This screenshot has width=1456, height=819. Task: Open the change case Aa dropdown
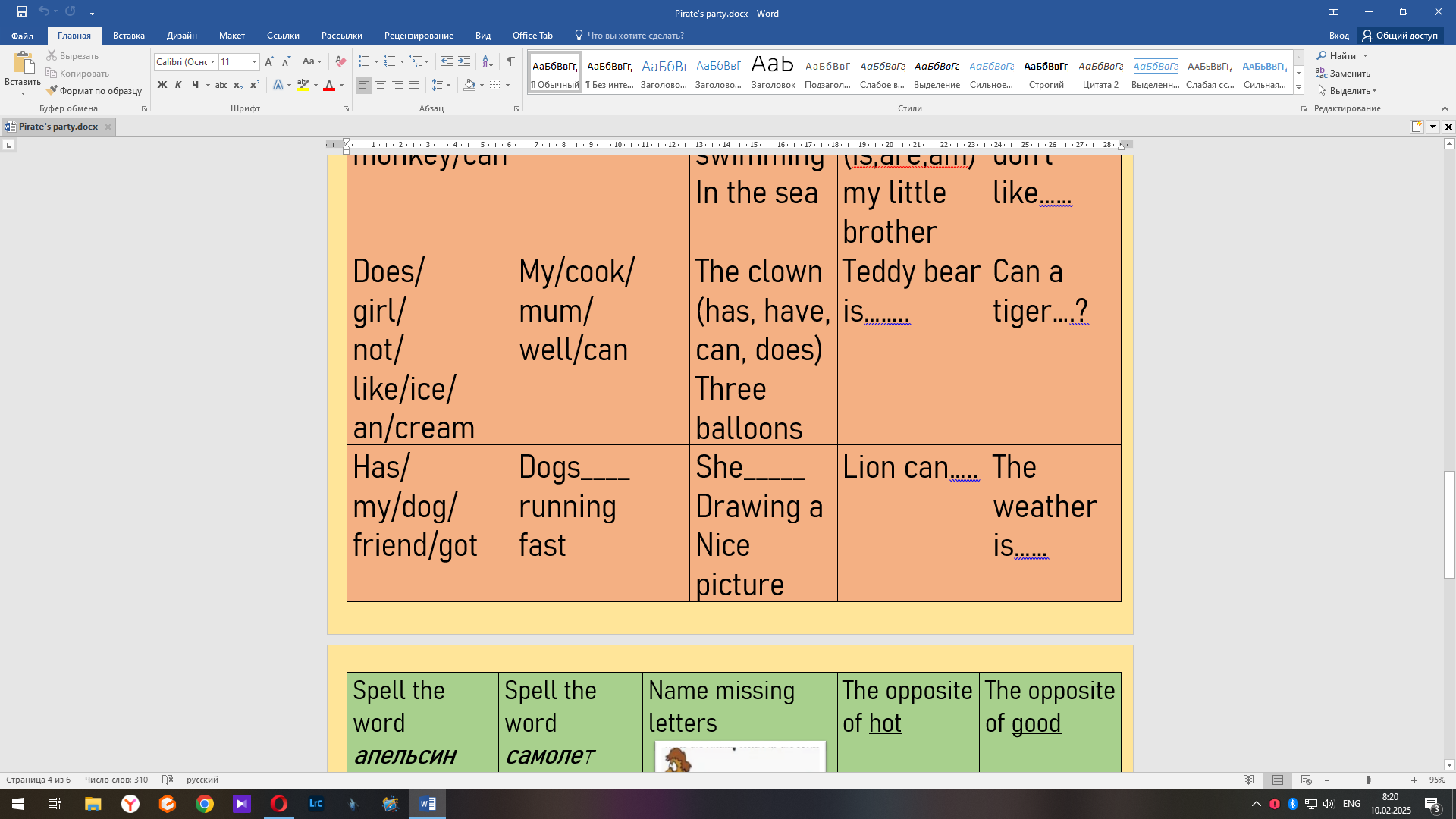point(312,61)
